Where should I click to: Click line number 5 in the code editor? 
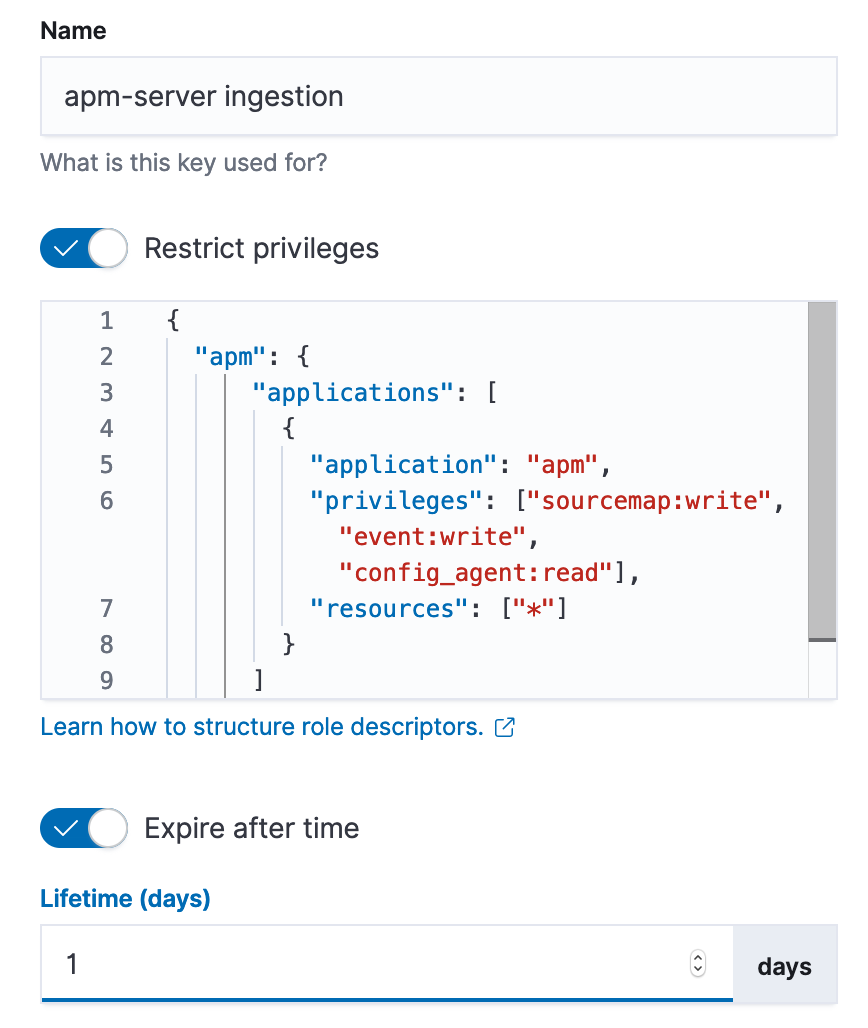(106, 465)
